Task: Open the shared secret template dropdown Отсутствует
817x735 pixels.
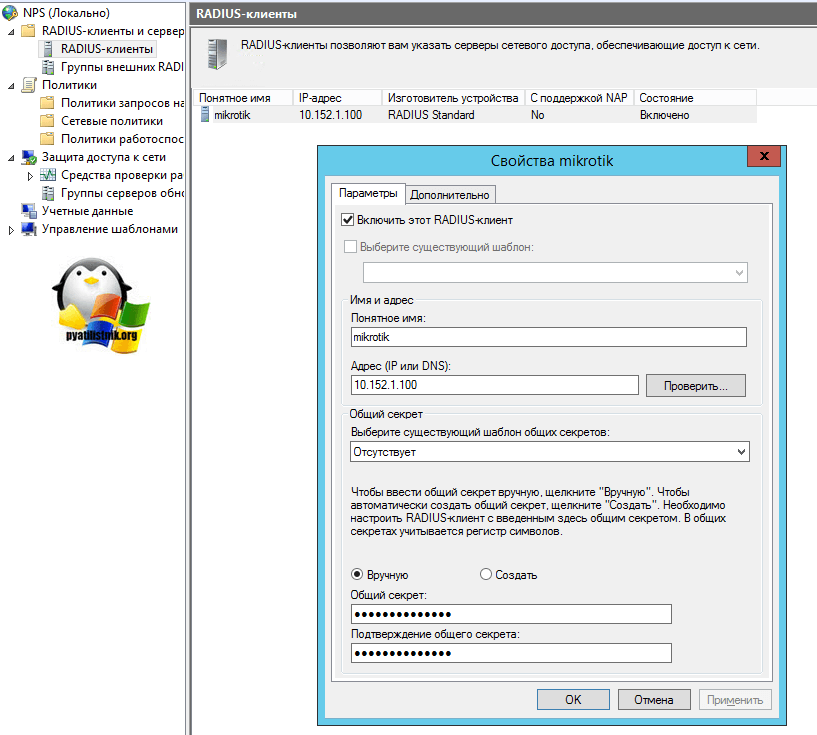Action: (x=549, y=452)
